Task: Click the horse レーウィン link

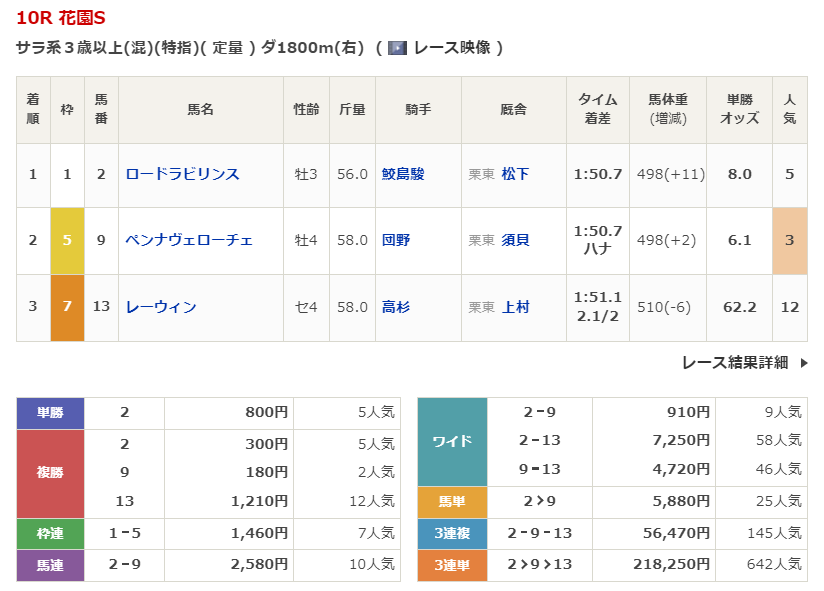Action: click(160, 307)
